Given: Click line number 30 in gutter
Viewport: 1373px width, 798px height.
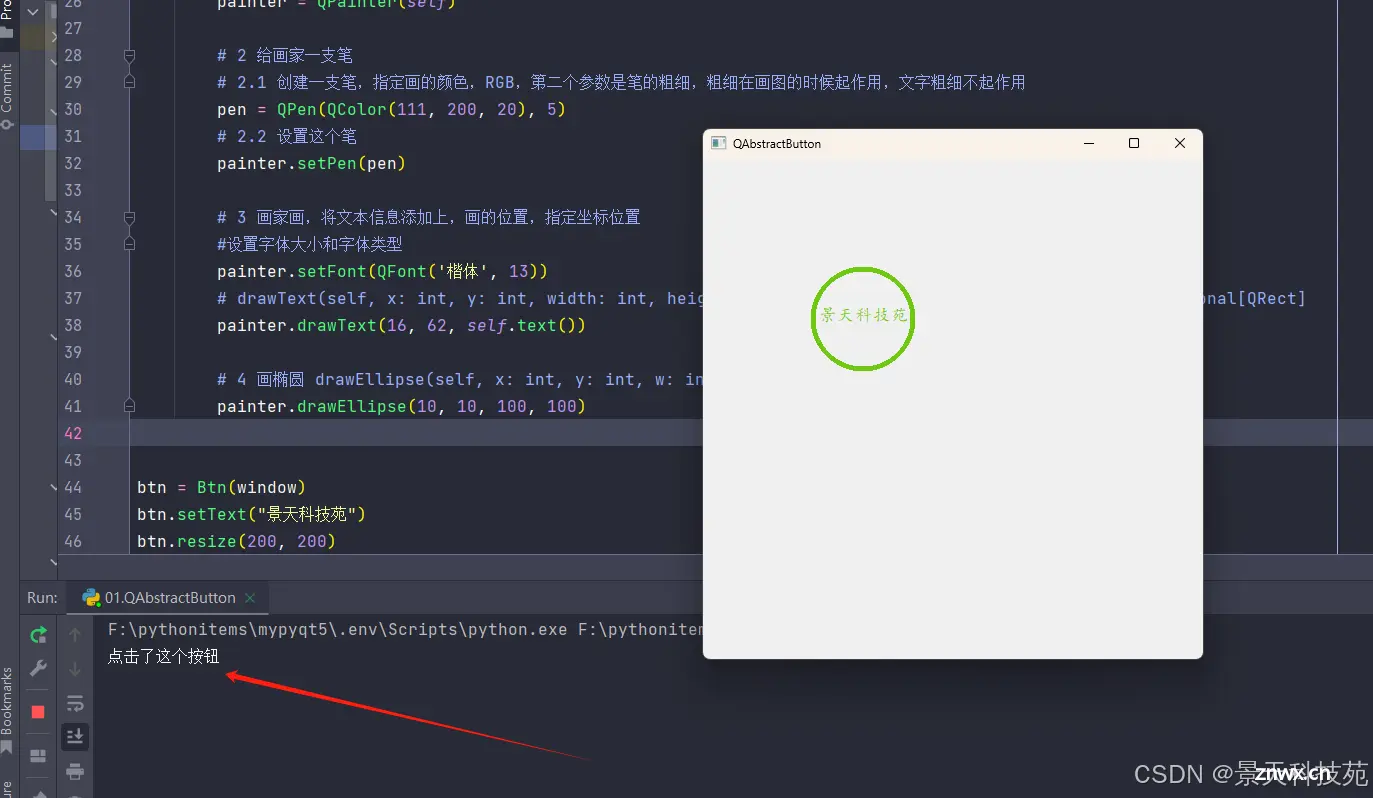Looking at the screenshot, I should pyautogui.click(x=73, y=109).
